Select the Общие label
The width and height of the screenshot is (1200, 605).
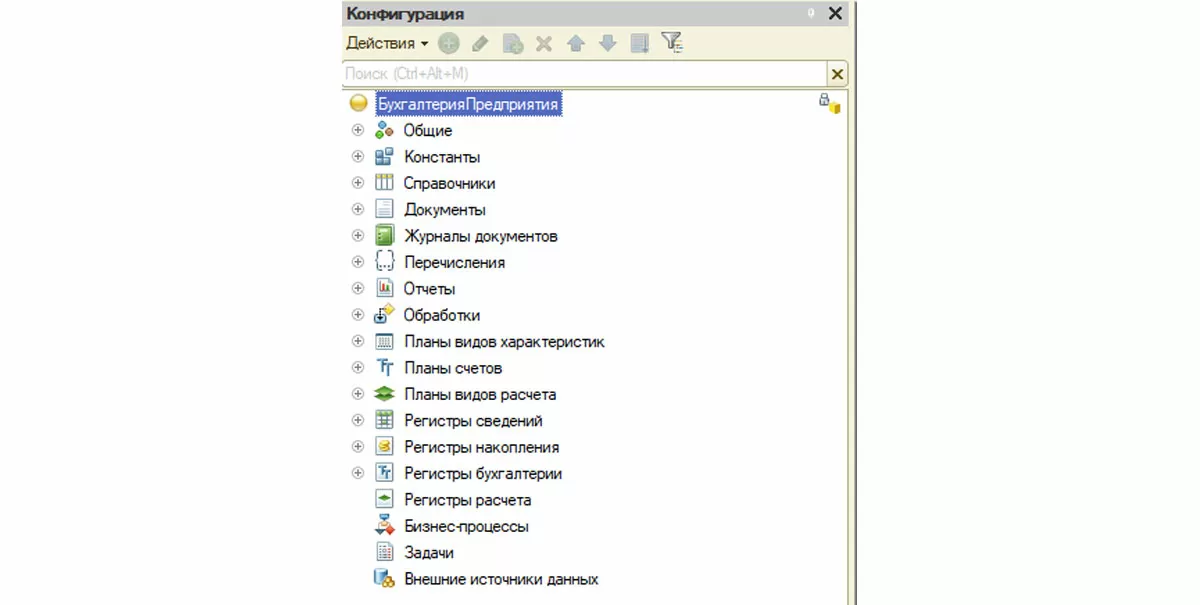click(x=428, y=131)
